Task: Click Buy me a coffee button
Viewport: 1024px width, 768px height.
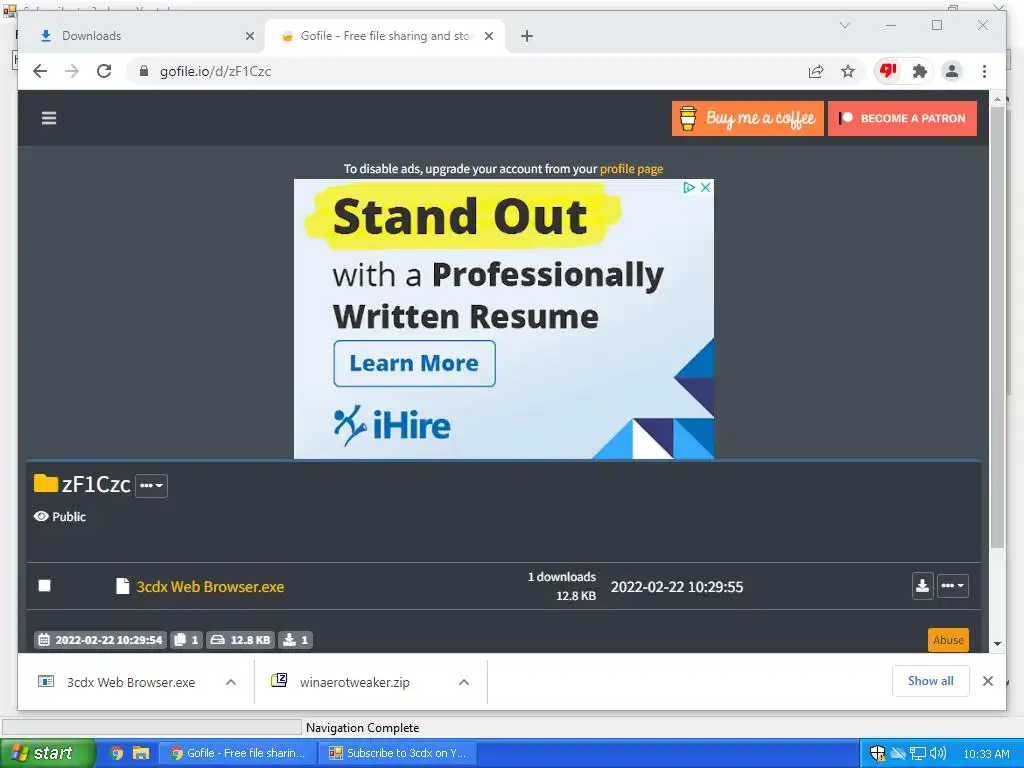Action: click(748, 118)
